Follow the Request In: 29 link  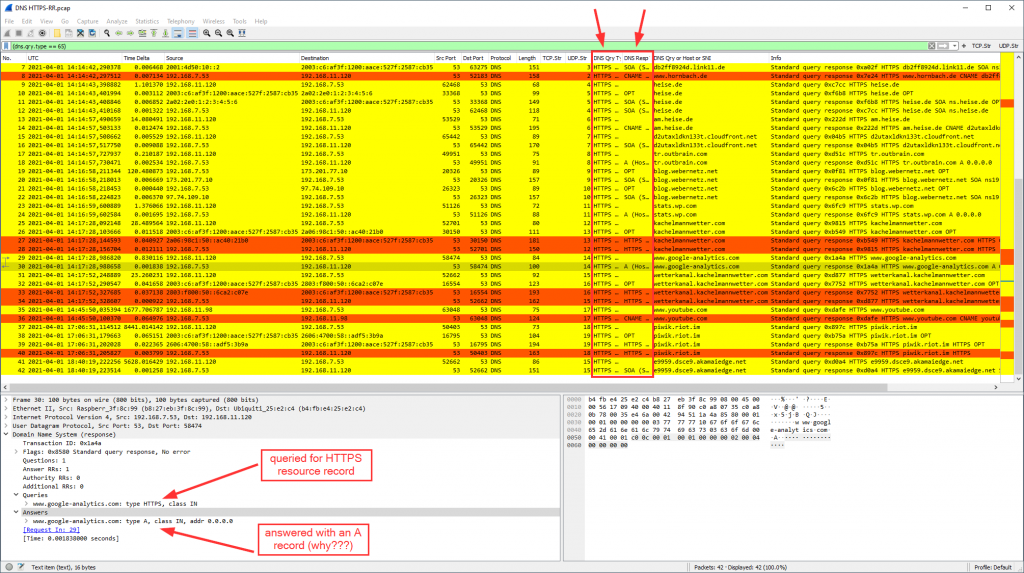tap(51, 530)
